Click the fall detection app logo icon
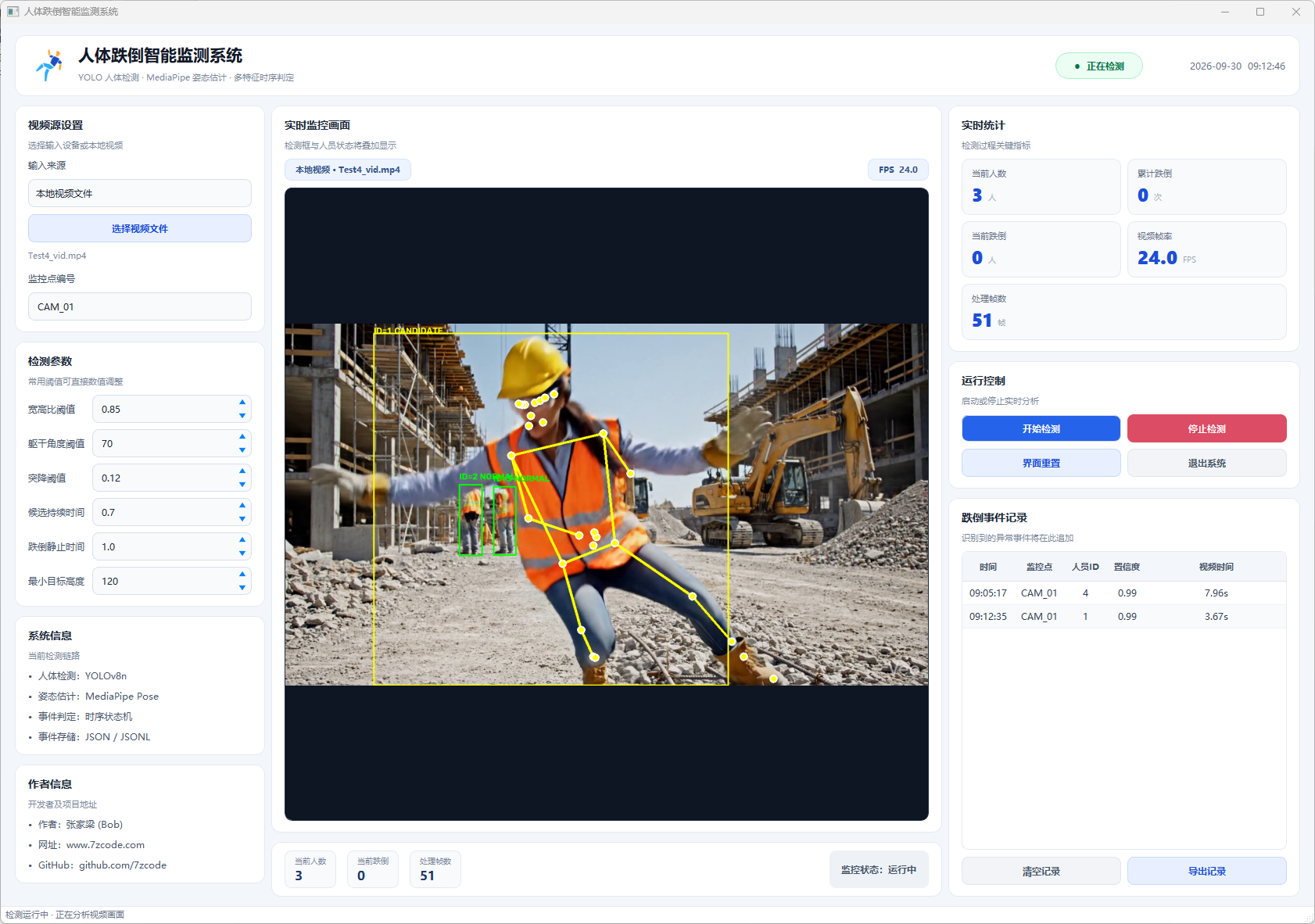 [x=49, y=66]
